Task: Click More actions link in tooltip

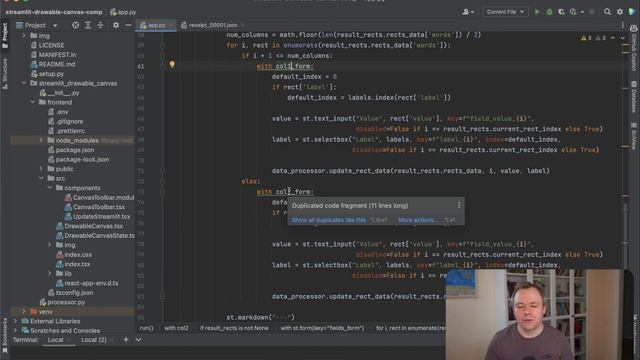Action: pos(418,220)
